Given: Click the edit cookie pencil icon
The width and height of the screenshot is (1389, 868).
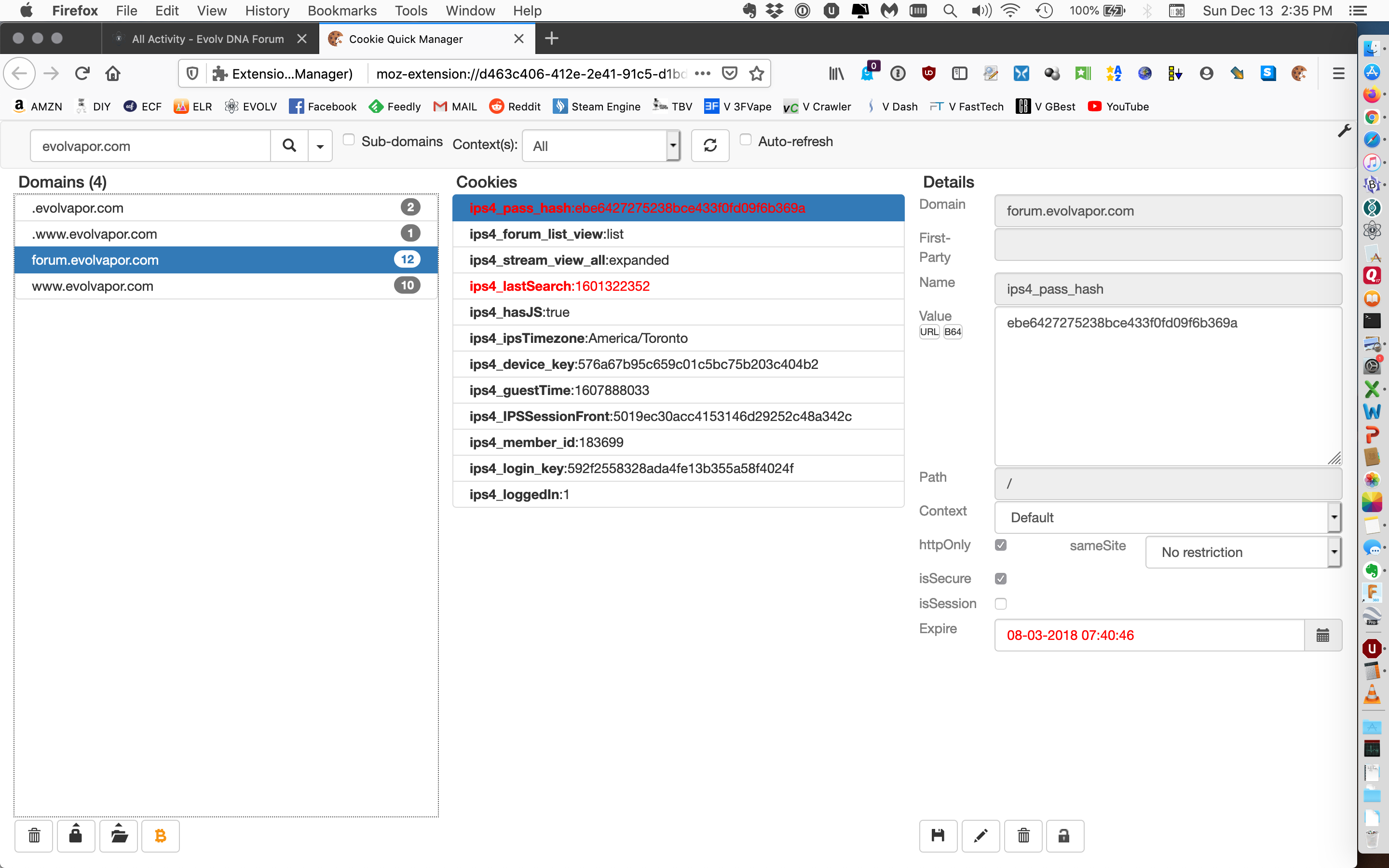Looking at the screenshot, I should (x=980, y=836).
